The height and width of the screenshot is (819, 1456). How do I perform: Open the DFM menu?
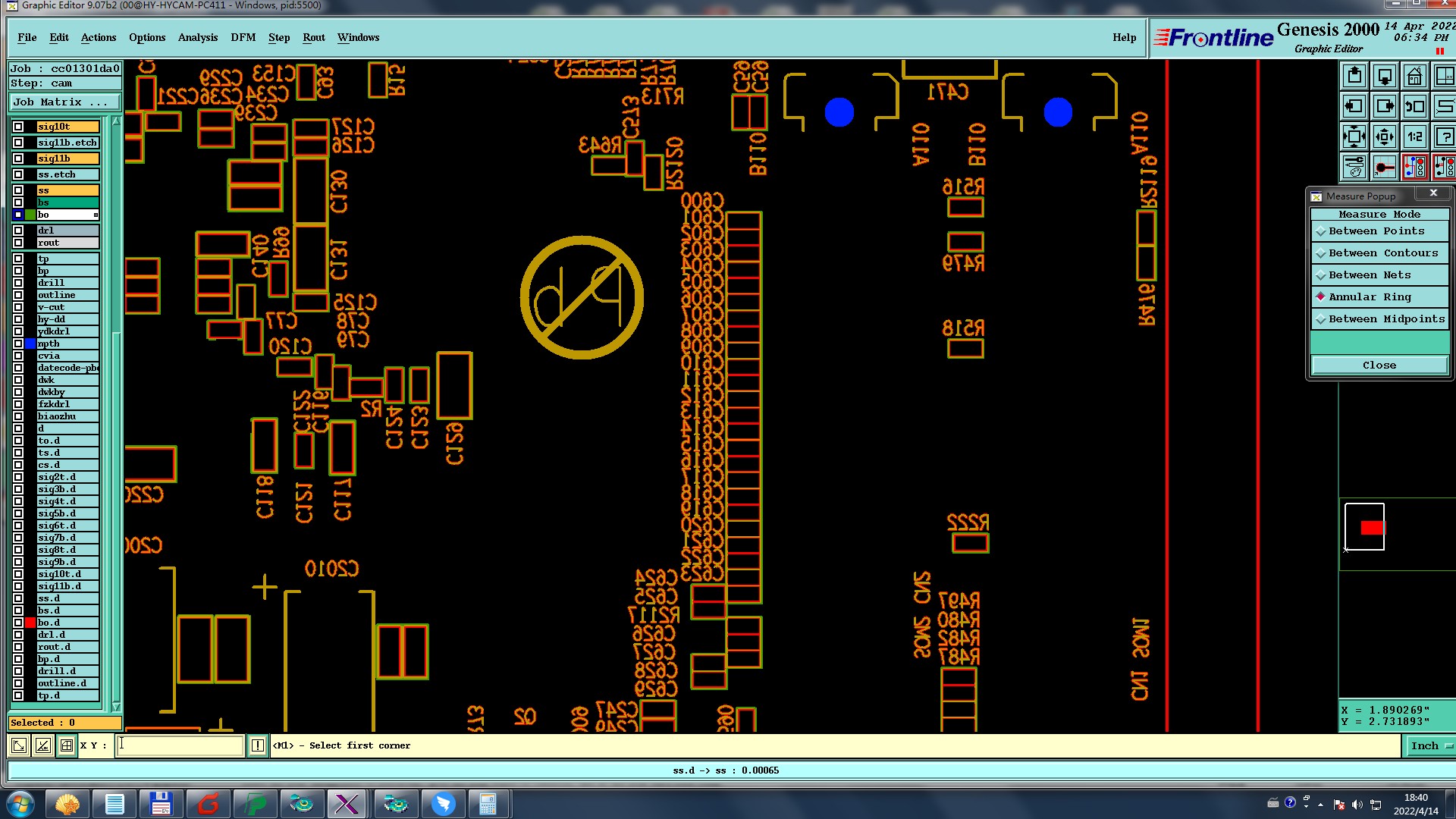point(243,38)
